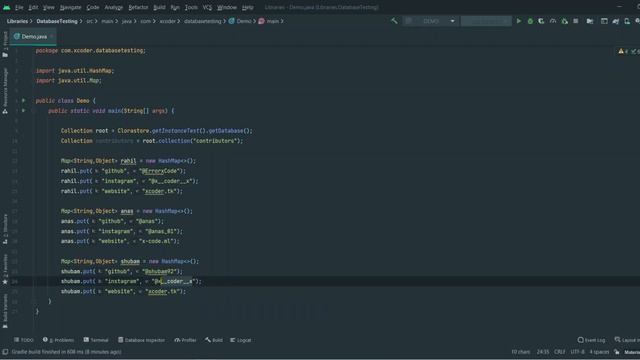Open the Refactor menu
Screen dimensions: 640x360
pyautogui.click(x=138, y=7)
